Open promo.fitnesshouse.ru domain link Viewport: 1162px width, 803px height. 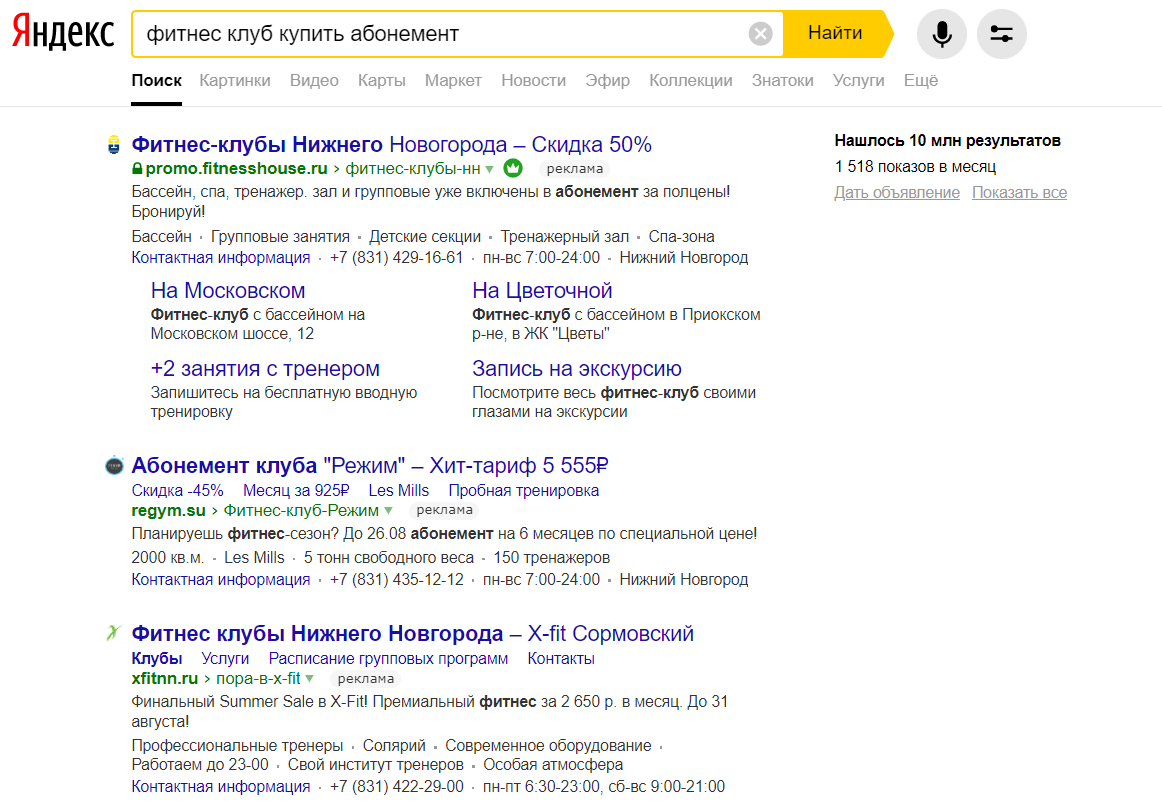point(236,169)
